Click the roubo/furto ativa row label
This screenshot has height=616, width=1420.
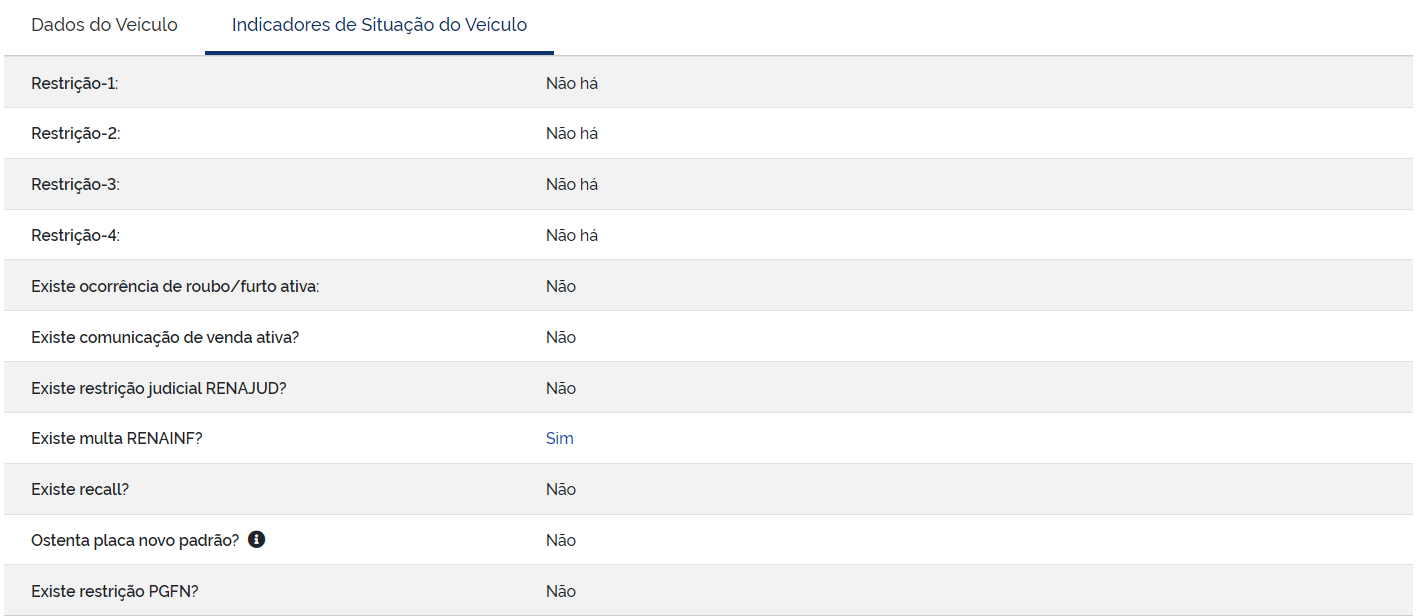pyautogui.click(x=175, y=286)
